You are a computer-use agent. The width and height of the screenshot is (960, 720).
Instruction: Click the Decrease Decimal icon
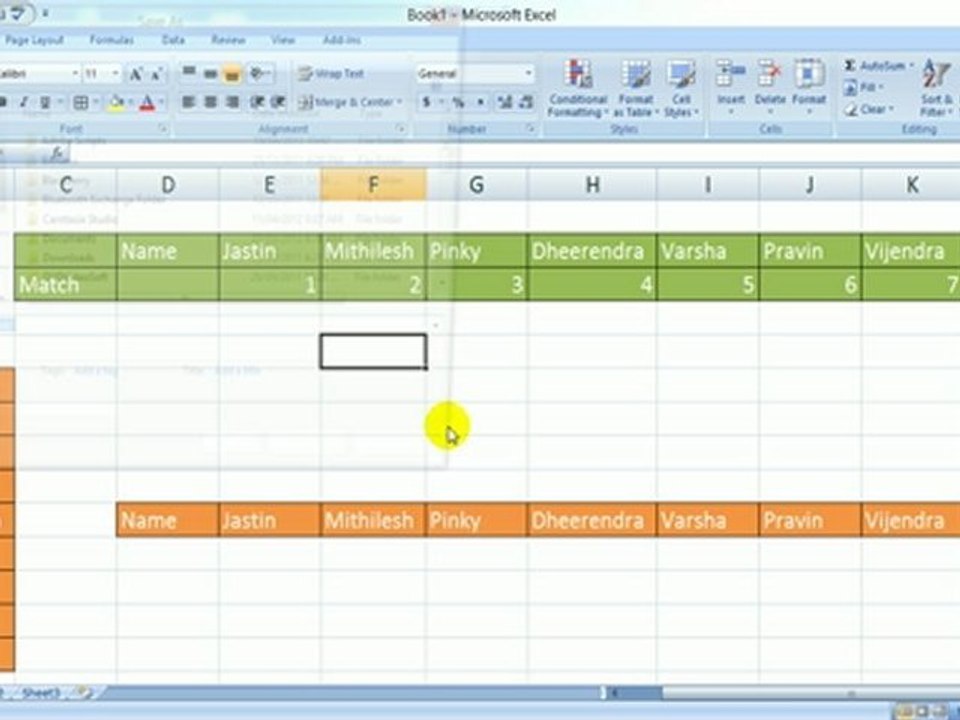(x=526, y=102)
